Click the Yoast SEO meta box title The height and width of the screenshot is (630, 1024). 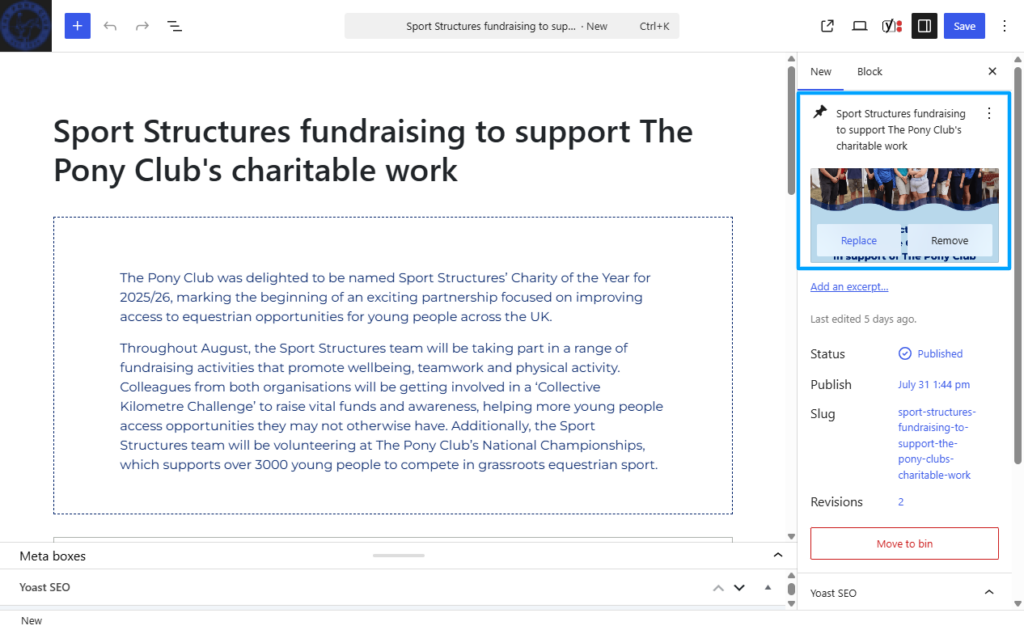(44, 588)
